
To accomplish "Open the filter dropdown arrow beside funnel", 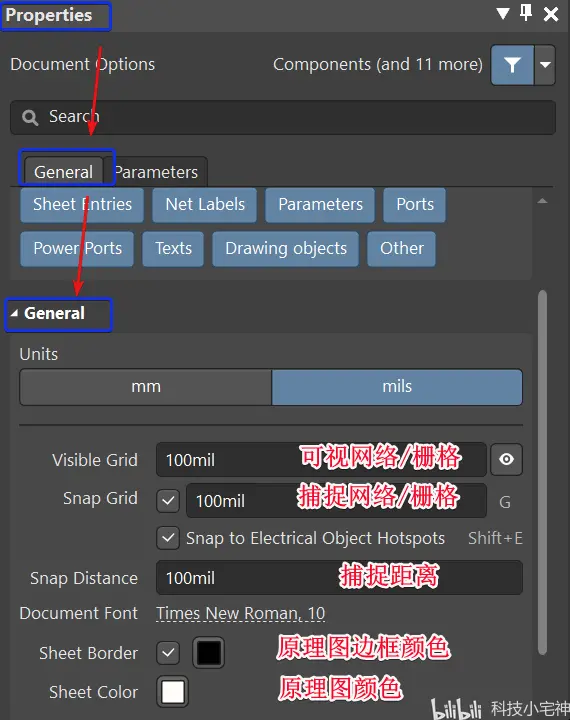I will [545, 65].
